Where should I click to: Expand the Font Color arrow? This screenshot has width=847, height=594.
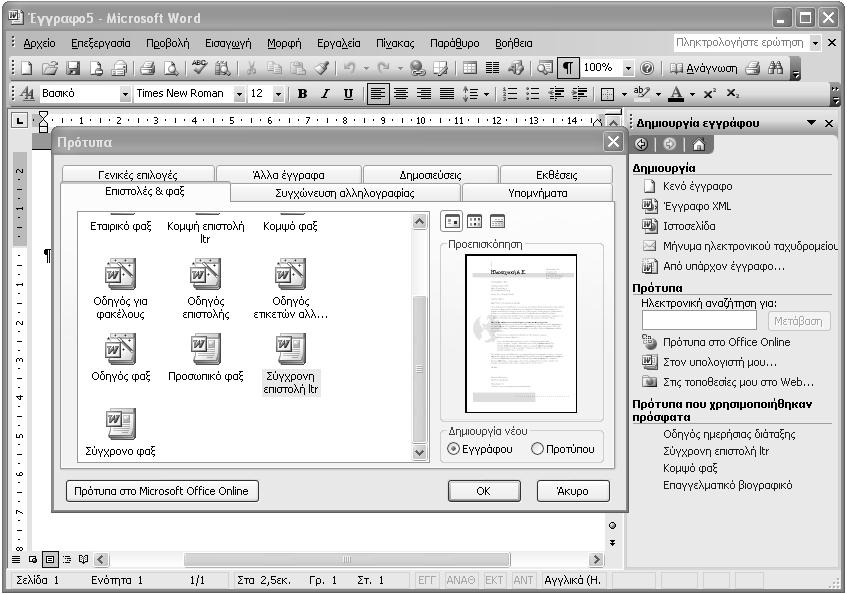[x=692, y=94]
